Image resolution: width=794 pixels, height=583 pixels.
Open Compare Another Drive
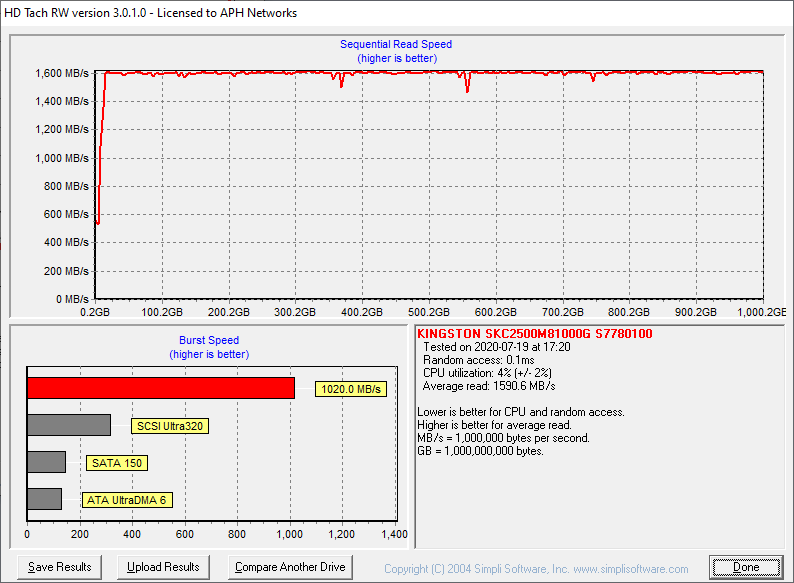coord(290,567)
